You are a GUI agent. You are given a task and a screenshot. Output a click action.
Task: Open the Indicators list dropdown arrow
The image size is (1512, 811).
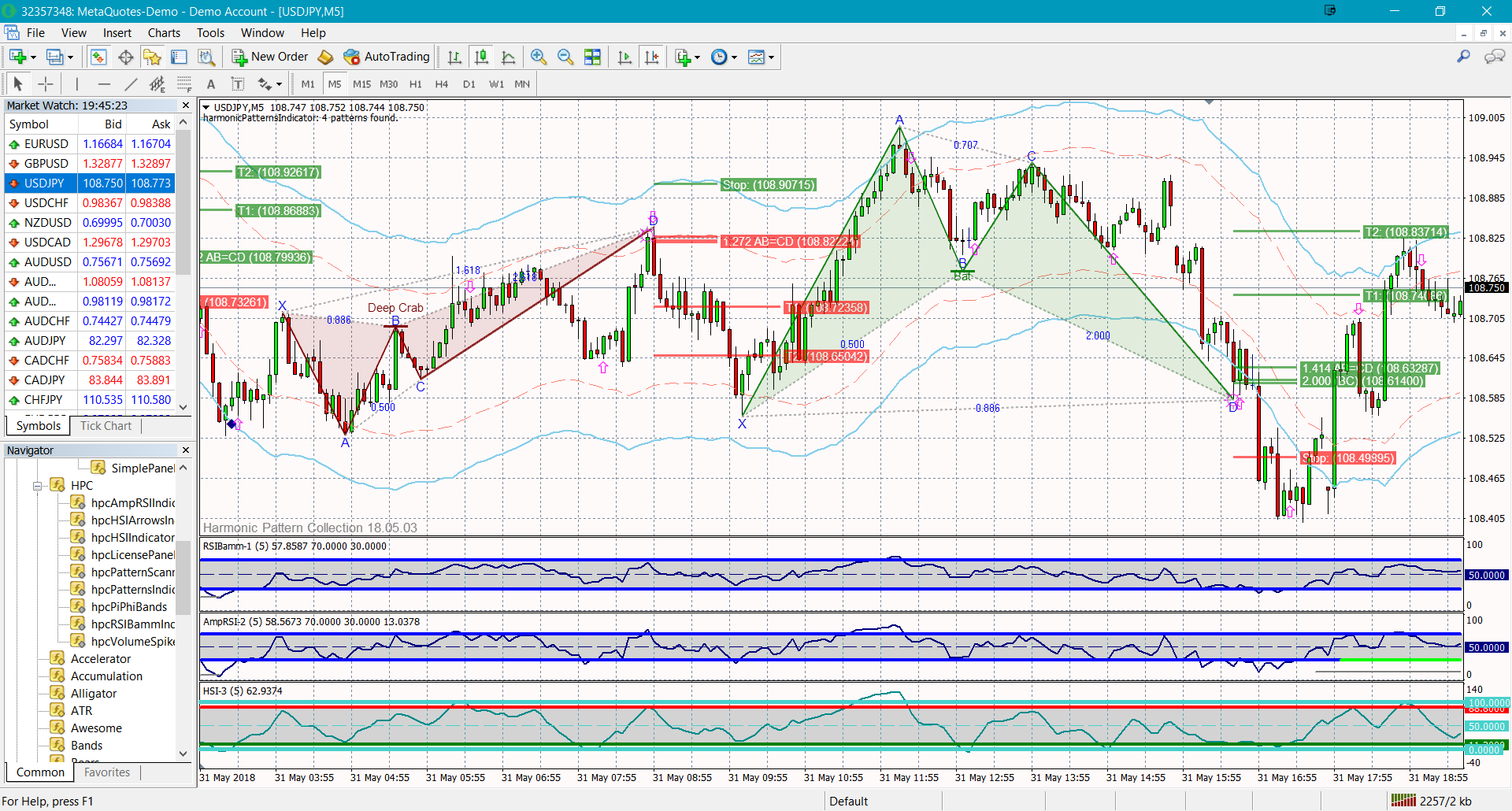(697, 57)
